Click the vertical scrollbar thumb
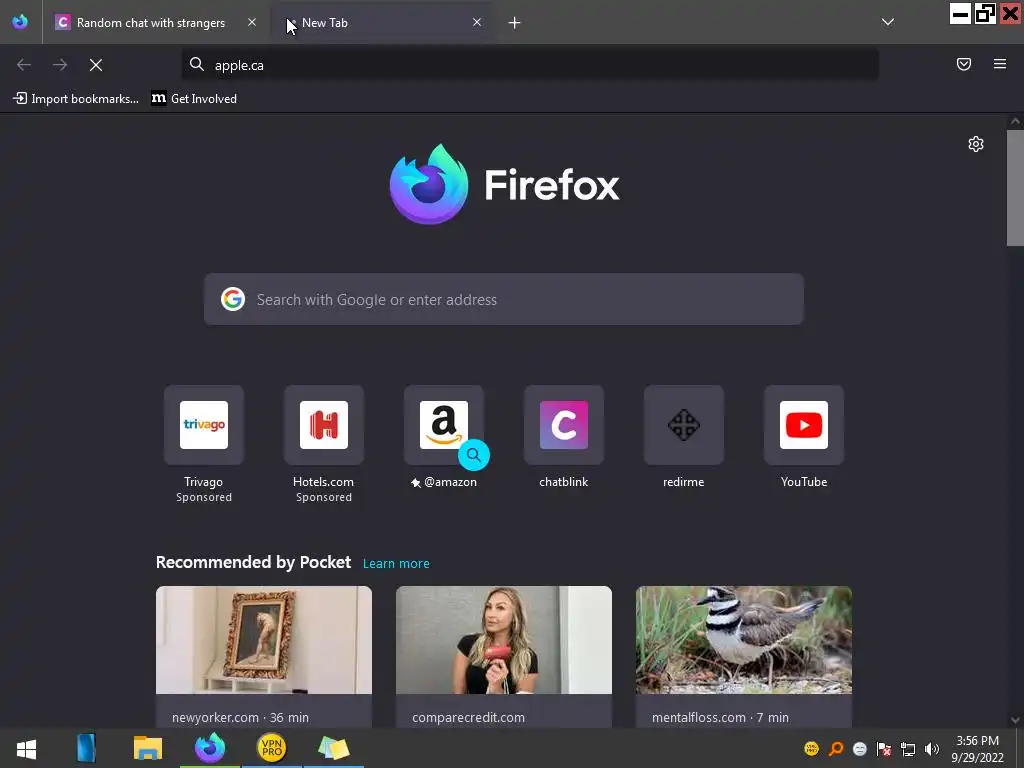This screenshot has width=1024, height=768. click(x=1015, y=188)
